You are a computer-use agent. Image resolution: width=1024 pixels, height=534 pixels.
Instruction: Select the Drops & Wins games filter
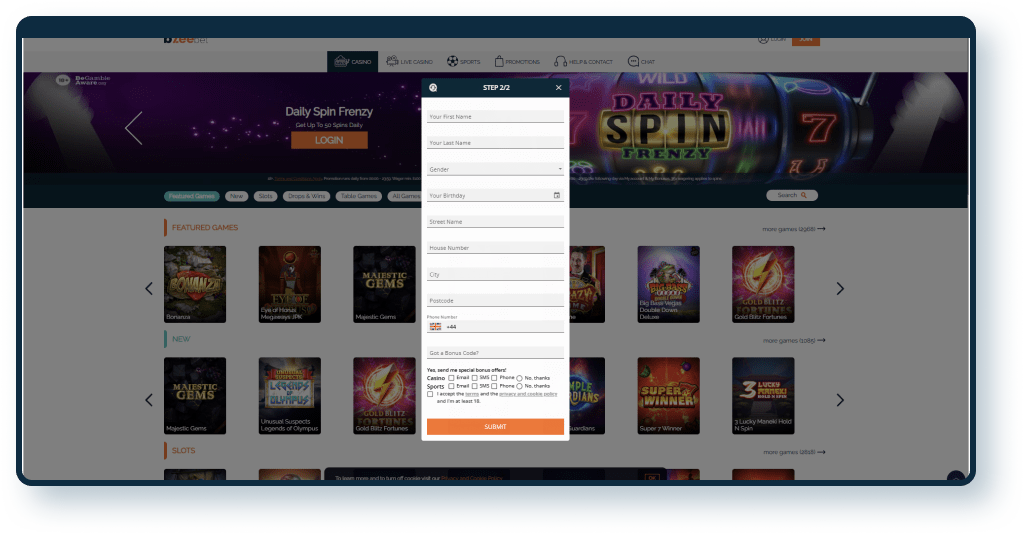click(305, 196)
